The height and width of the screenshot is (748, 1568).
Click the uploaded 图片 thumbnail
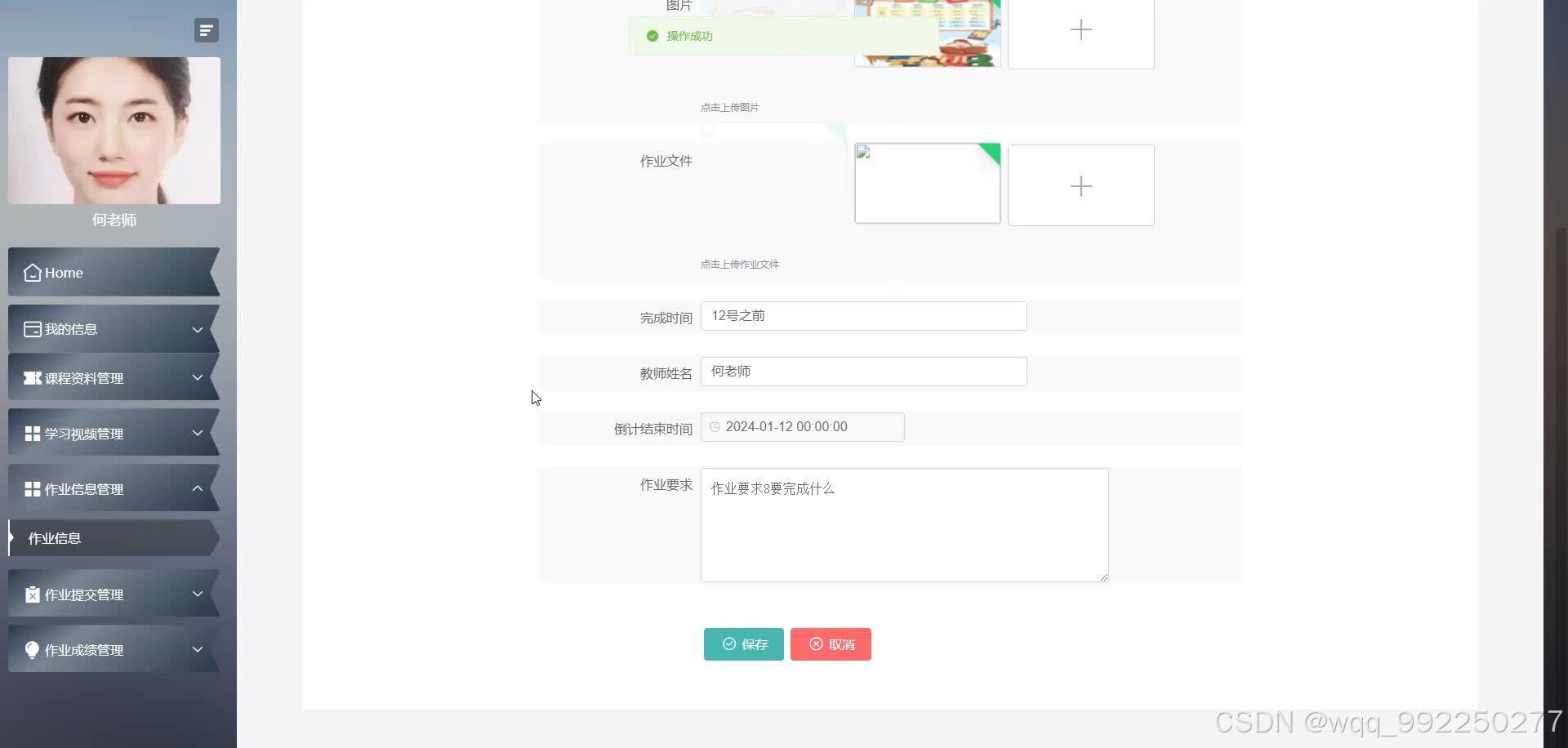click(x=927, y=33)
